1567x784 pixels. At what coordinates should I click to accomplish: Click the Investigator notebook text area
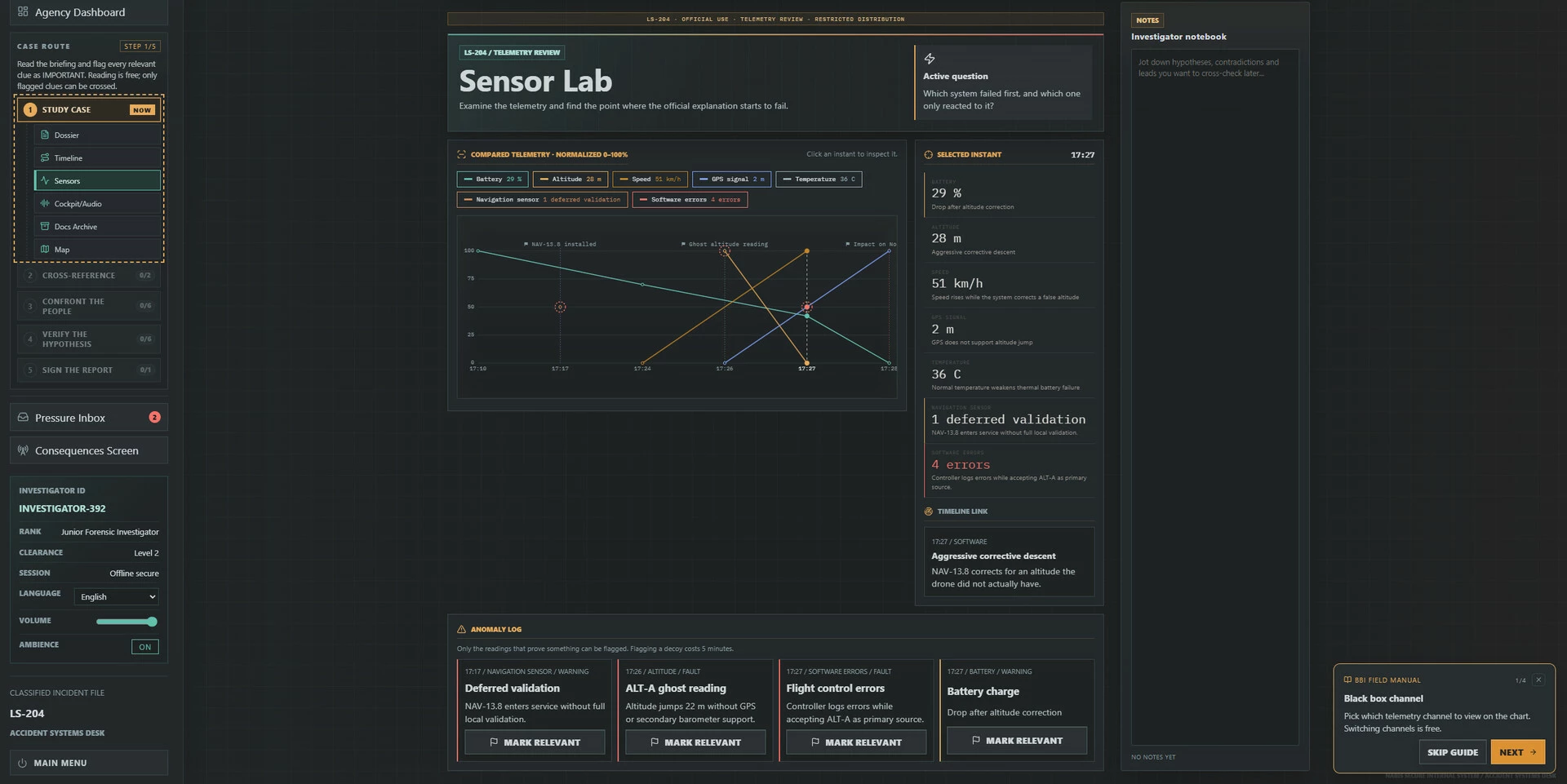1214,397
